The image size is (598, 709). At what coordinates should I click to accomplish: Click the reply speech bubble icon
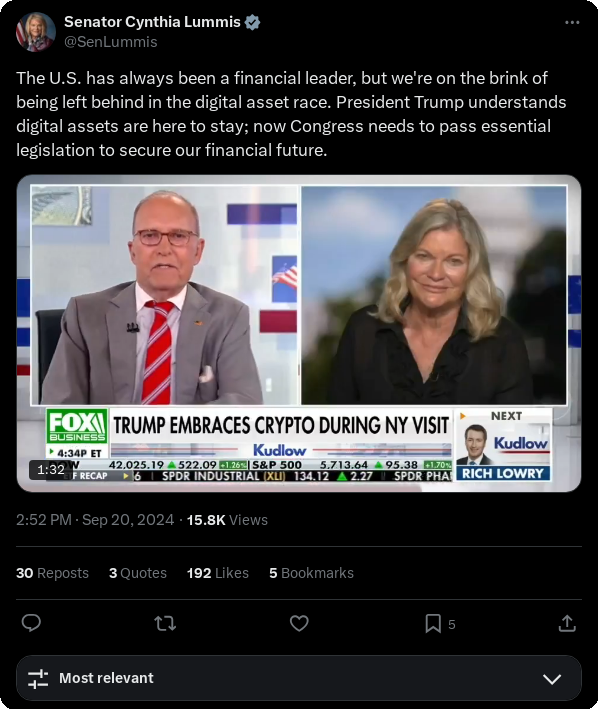point(31,624)
